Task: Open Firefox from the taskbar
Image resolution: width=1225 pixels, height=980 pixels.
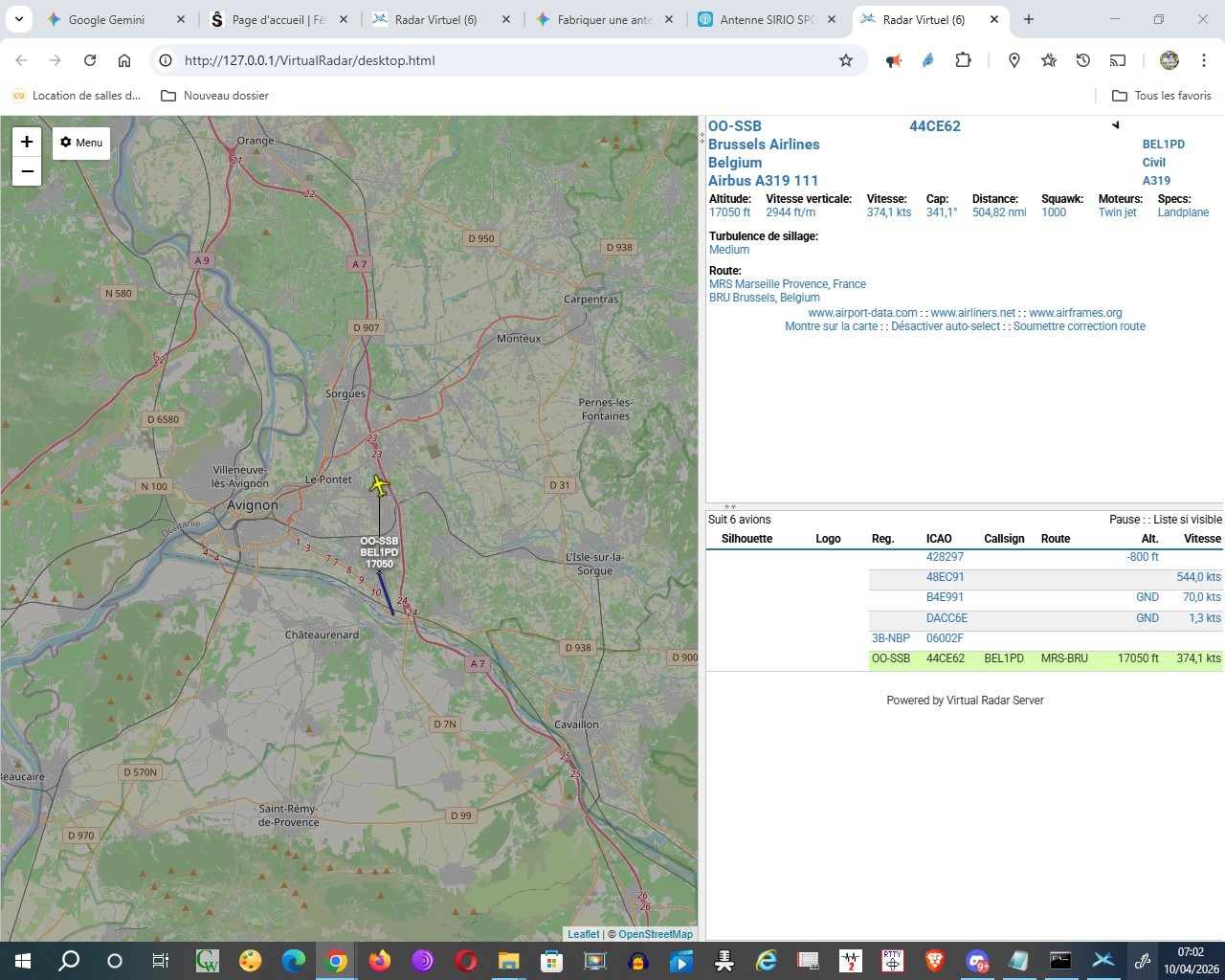Action: tap(380, 960)
